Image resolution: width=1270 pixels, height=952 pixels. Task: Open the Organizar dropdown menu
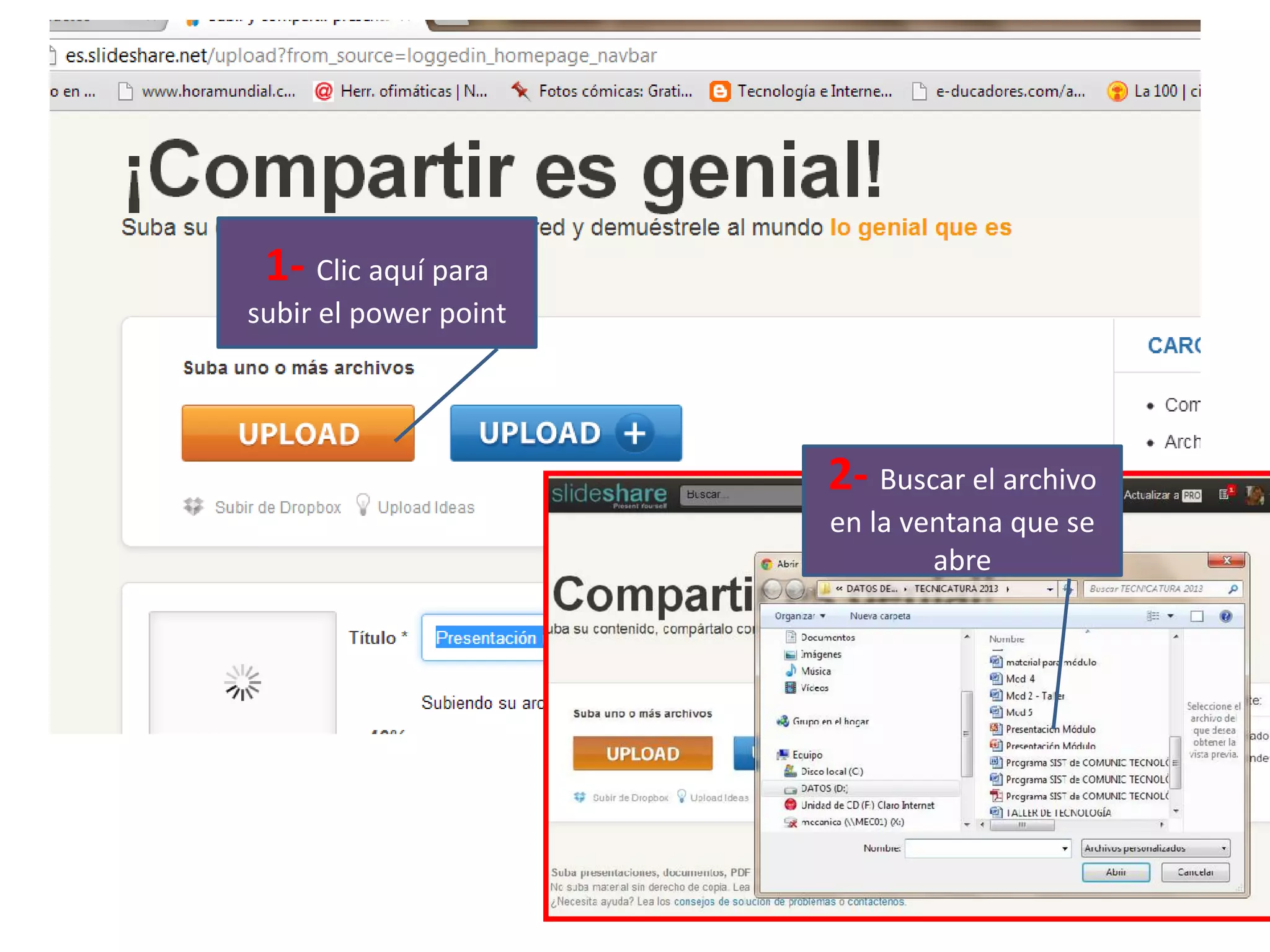(x=800, y=616)
